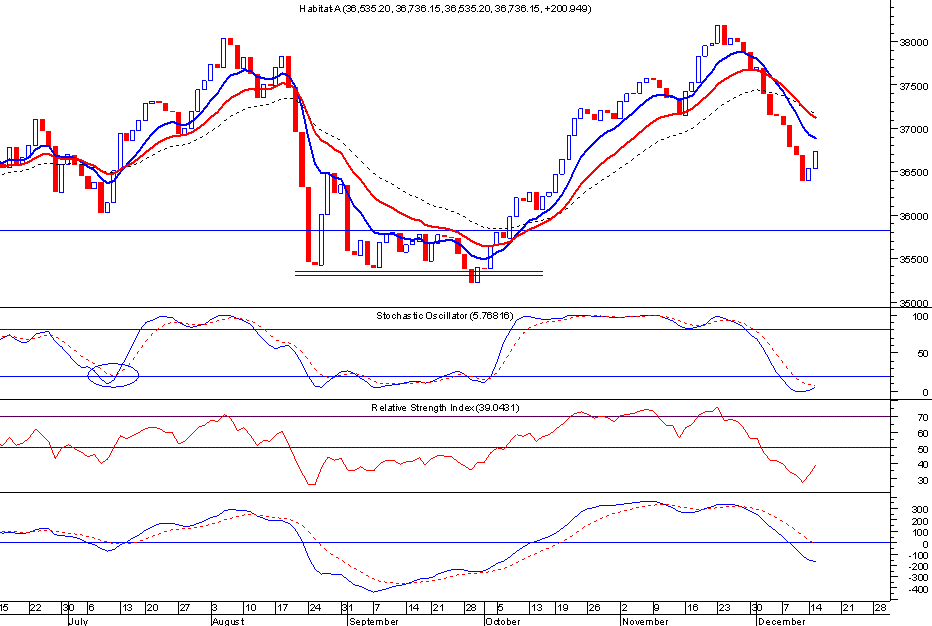The width and height of the screenshot is (932, 626).
Task: Select the November month label
Action: tap(645, 621)
